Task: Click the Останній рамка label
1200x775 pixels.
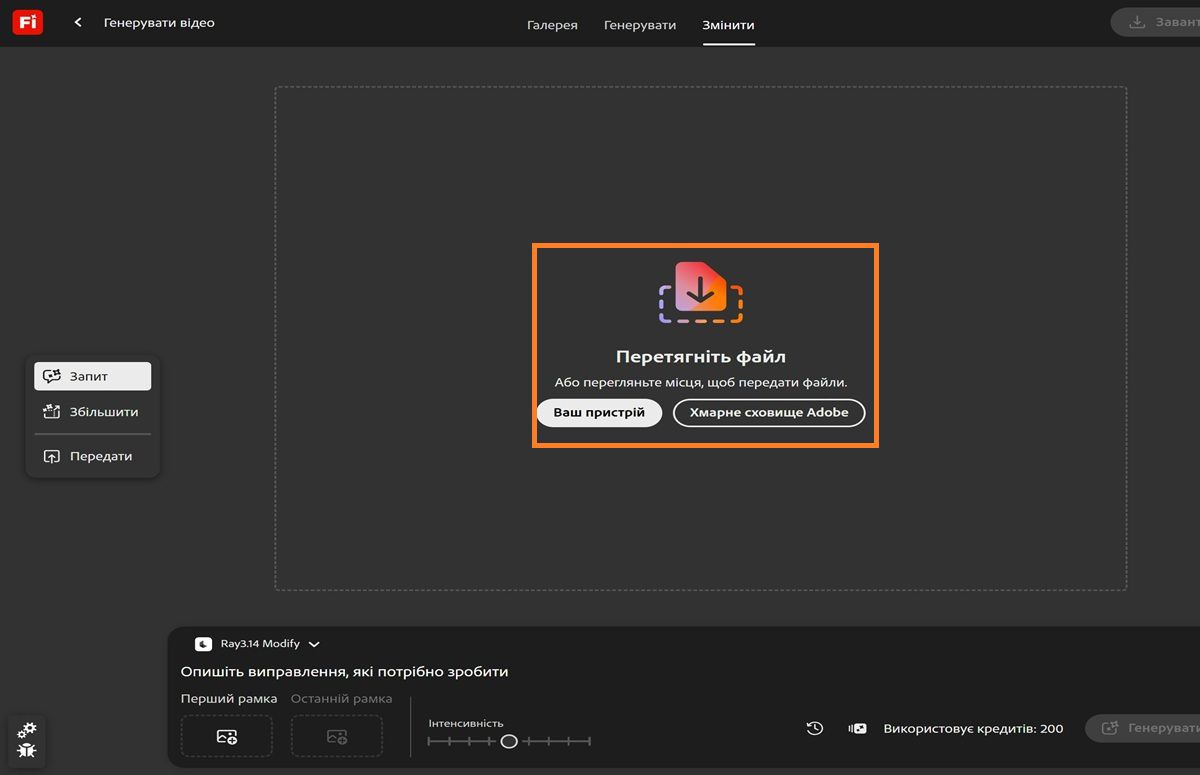Action: coord(342,699)
